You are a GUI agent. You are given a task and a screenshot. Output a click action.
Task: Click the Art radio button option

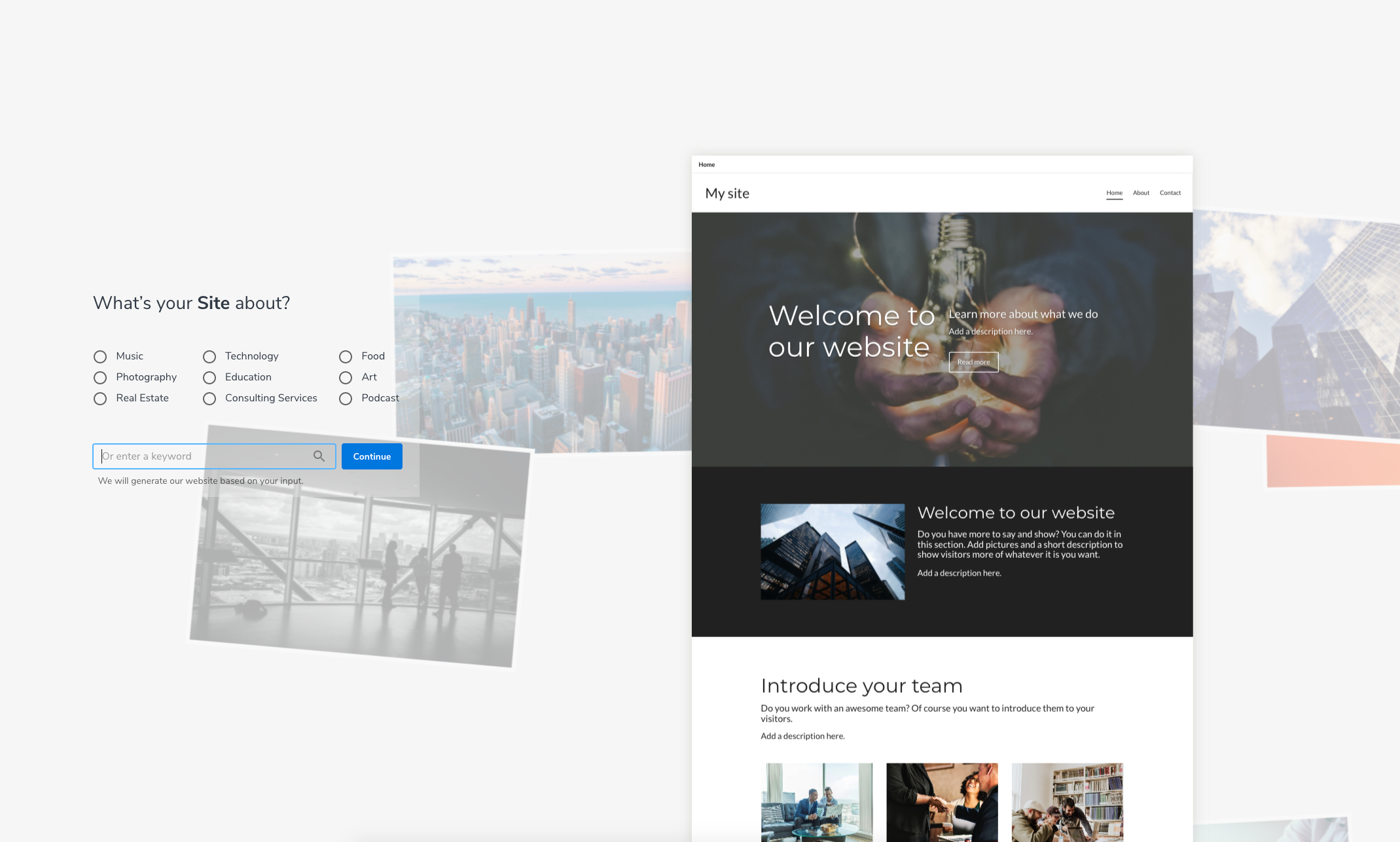(344, 377)
